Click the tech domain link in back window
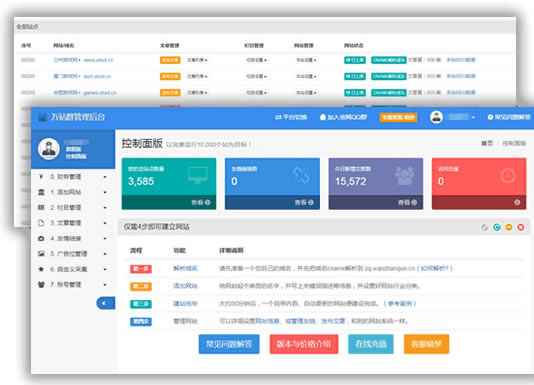The image size is (534, 385). click(97, 76)
